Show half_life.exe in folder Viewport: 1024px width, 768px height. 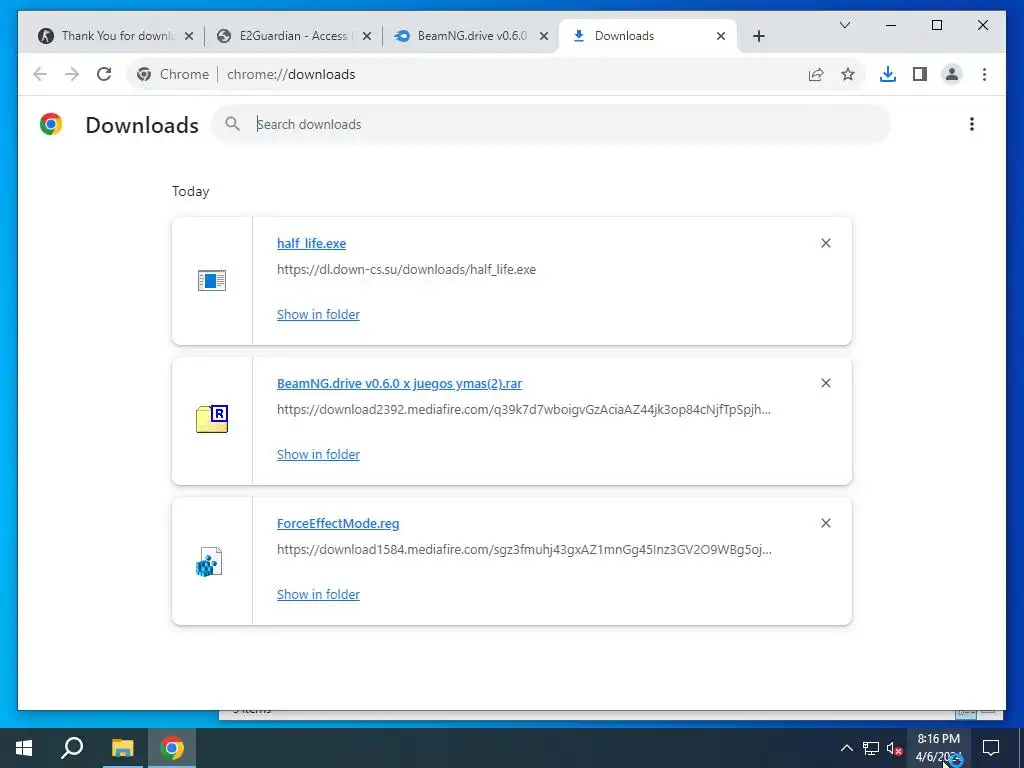coord(318,315)
